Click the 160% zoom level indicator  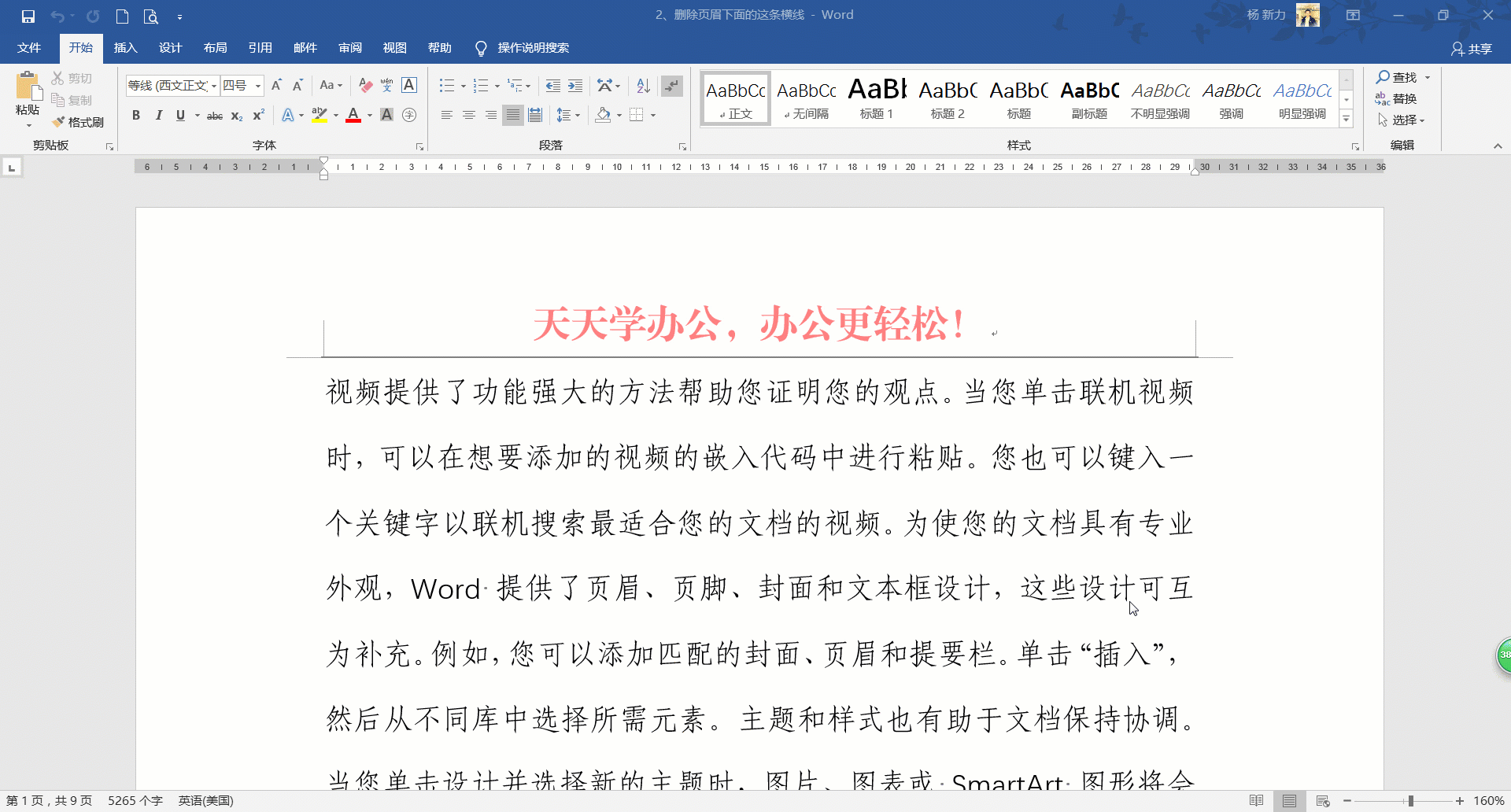pos(1489,801)
